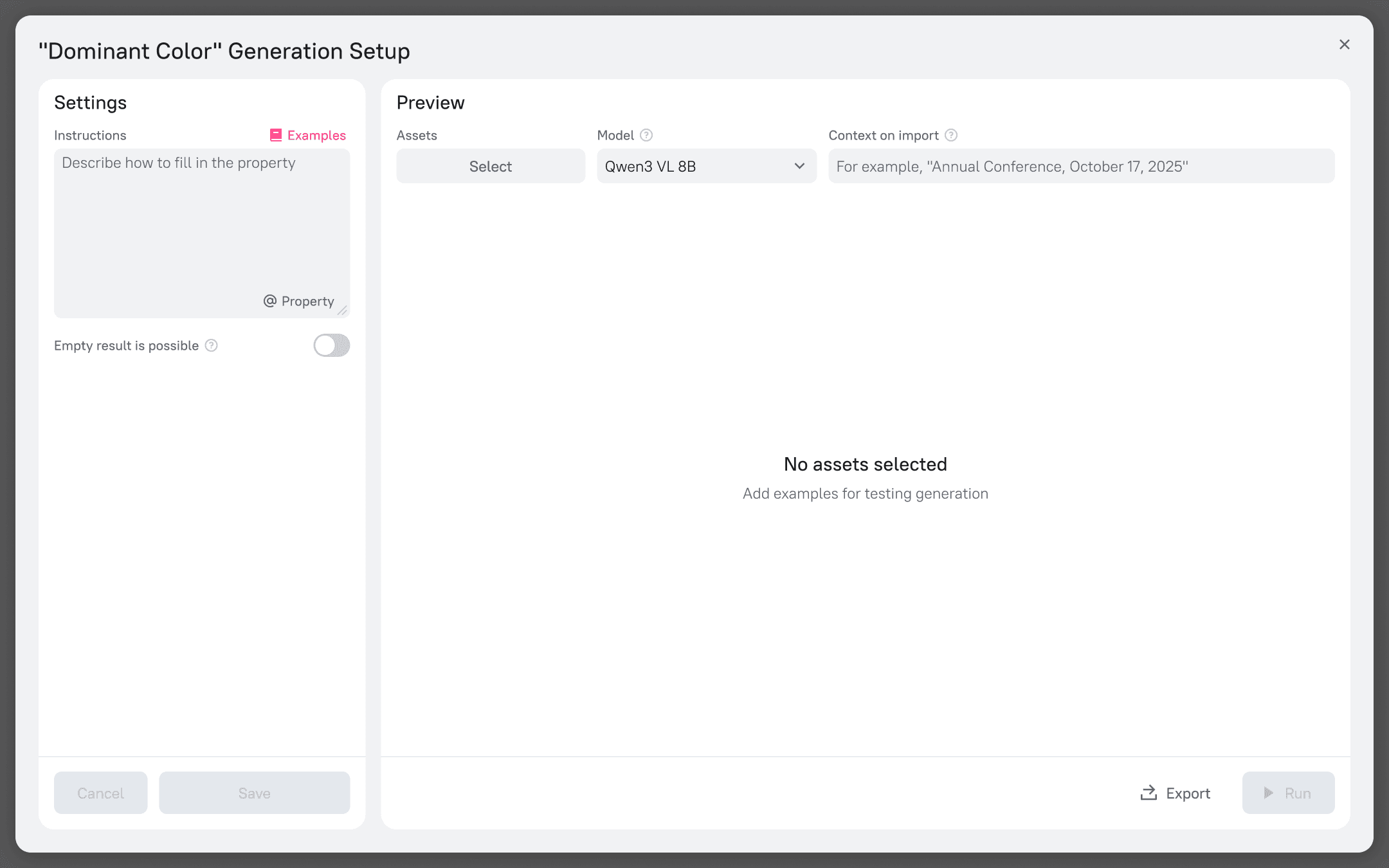The image size is (1389, 868).
Task: Close the Generation Setup dialog
Action: [1344, 44]
